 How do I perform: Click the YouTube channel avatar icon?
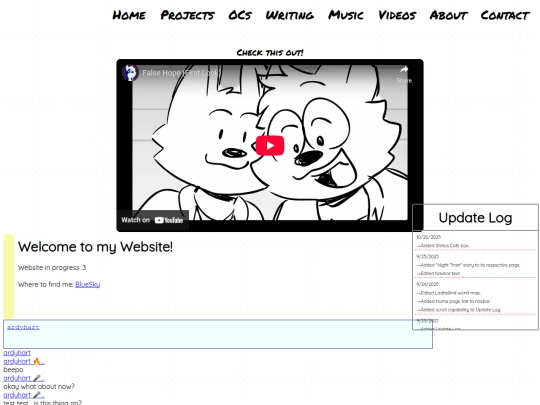[130, 73]
